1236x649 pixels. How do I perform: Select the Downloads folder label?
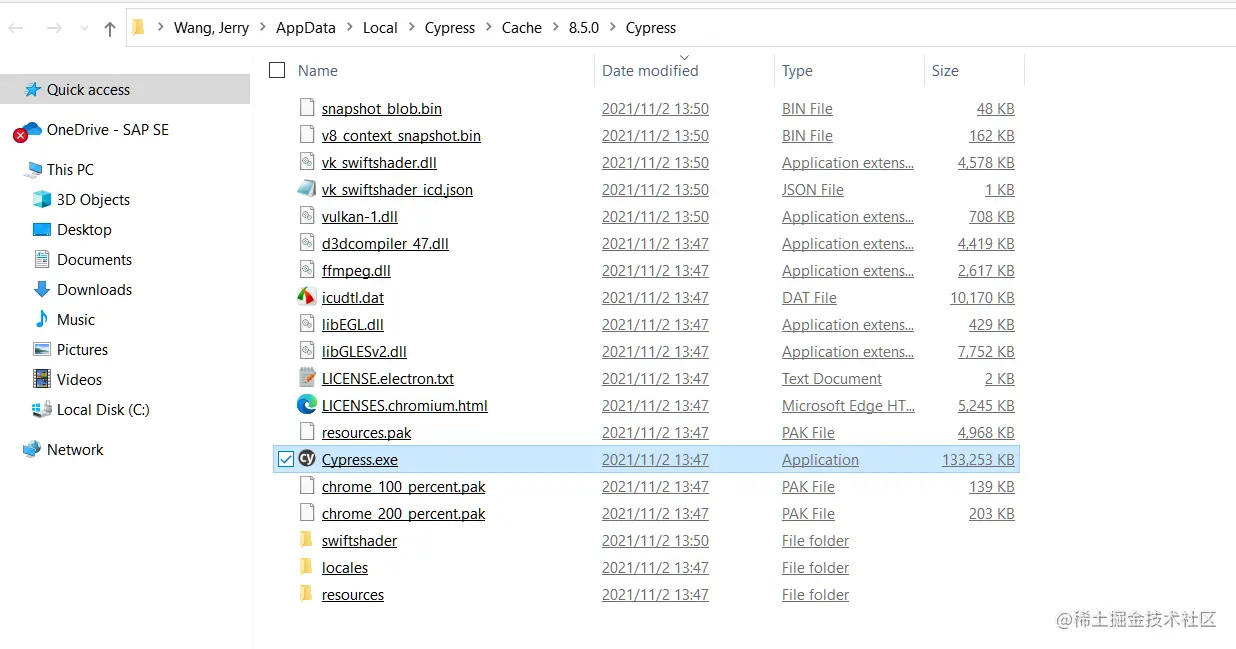[94, 289]
